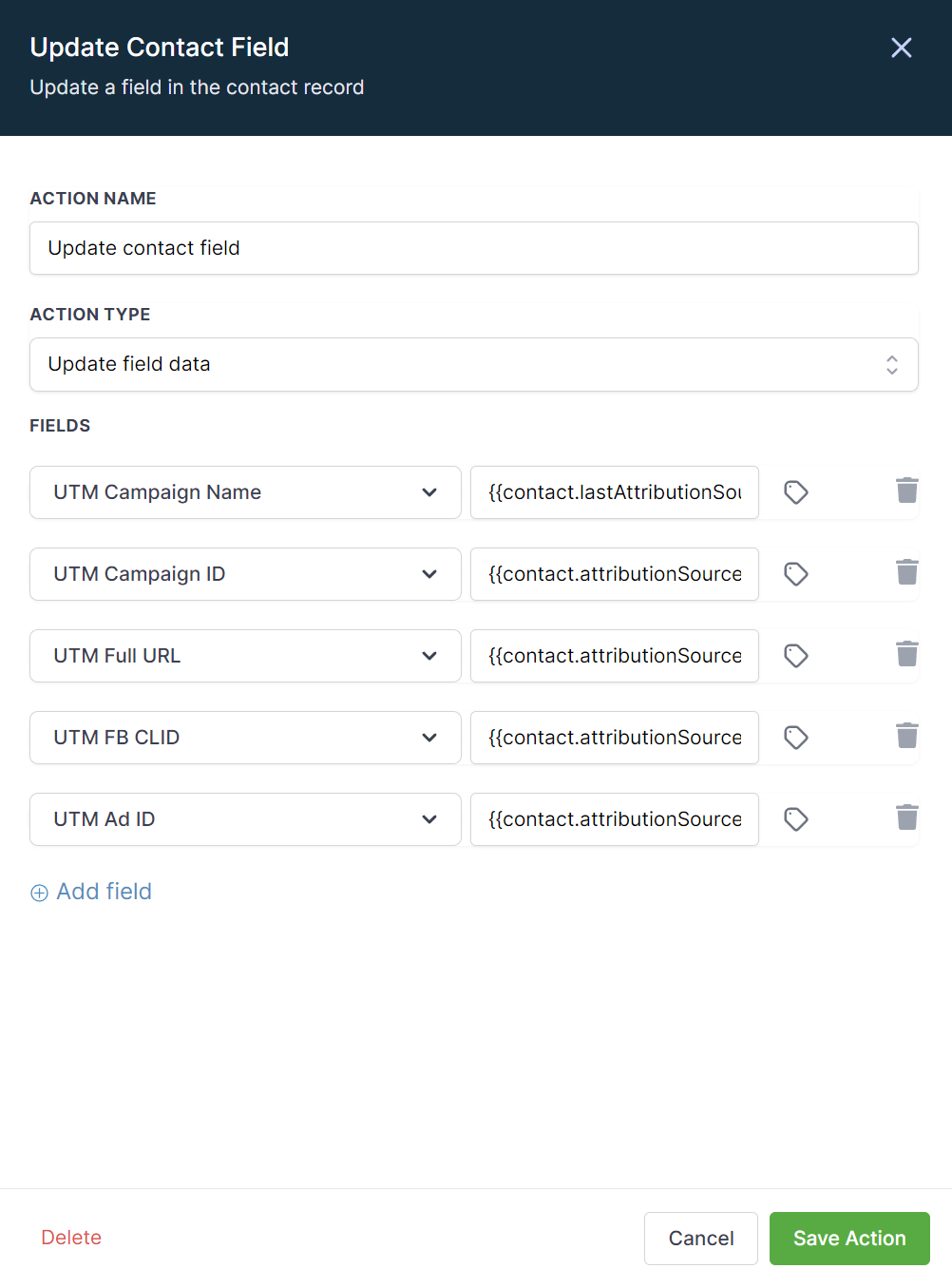Viewport: 952px width, 1288px height.
Task: Open tag picker for UTM Full URL
Action: click(796, 656)
